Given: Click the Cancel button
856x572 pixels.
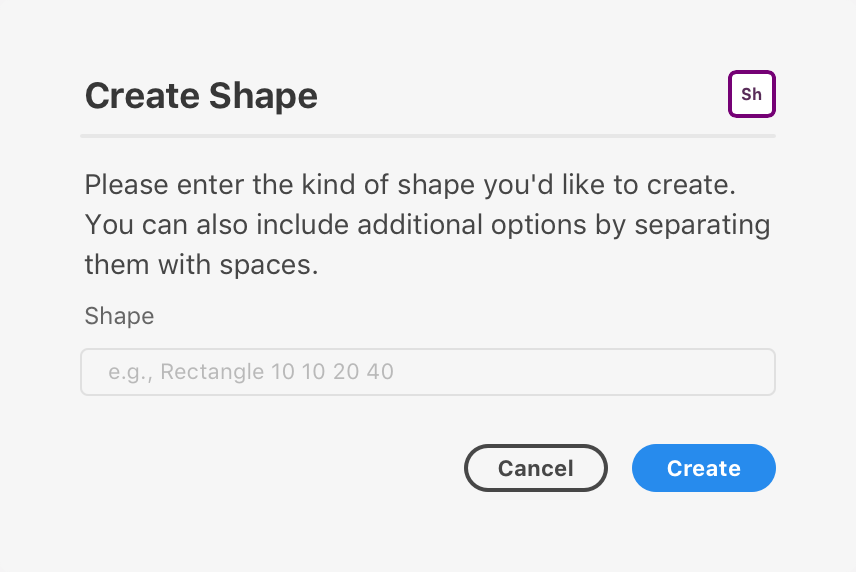Looking at the screenshot, I should [536, 468].
